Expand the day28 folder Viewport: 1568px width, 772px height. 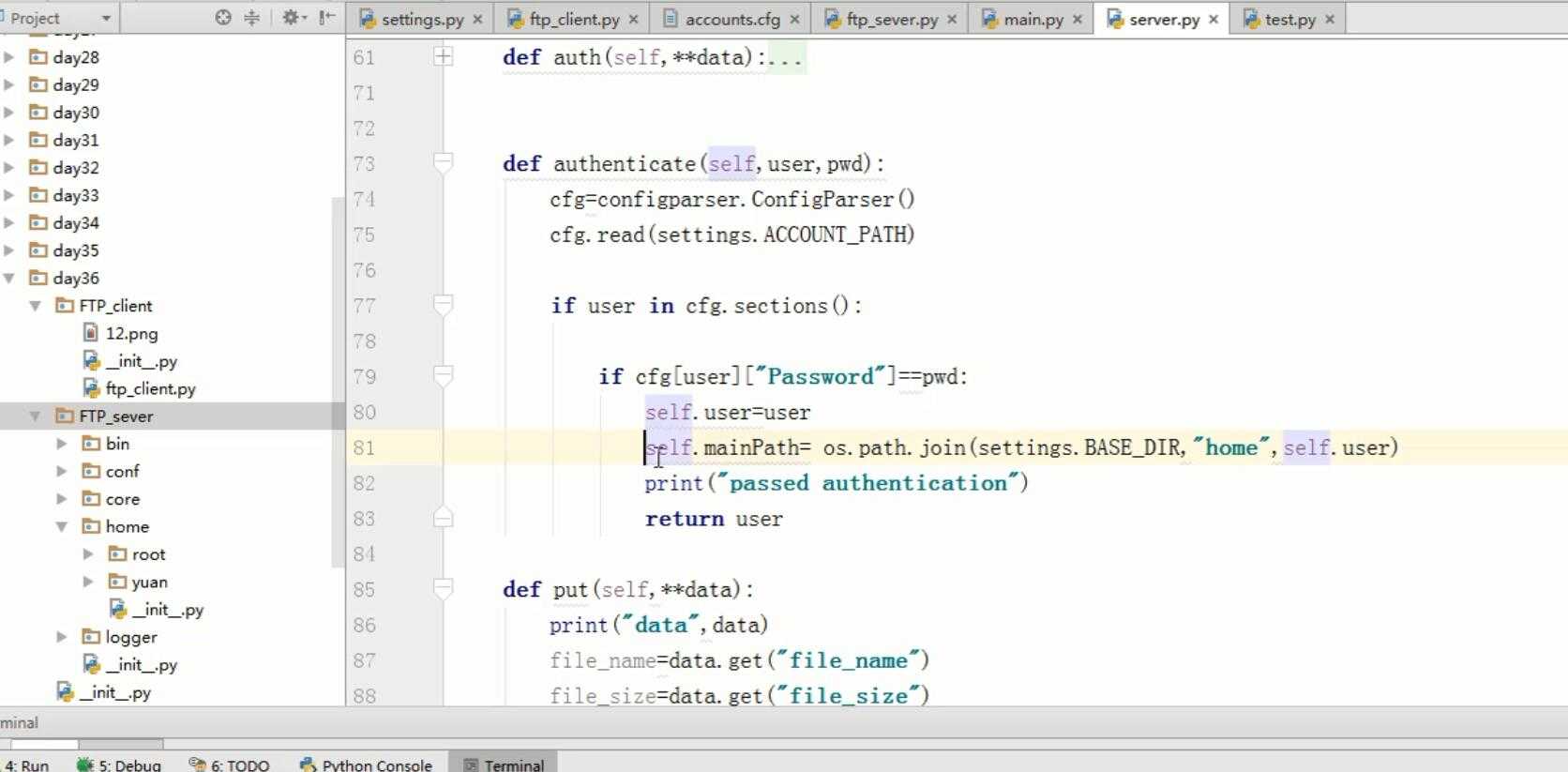(x=8, y=57)
